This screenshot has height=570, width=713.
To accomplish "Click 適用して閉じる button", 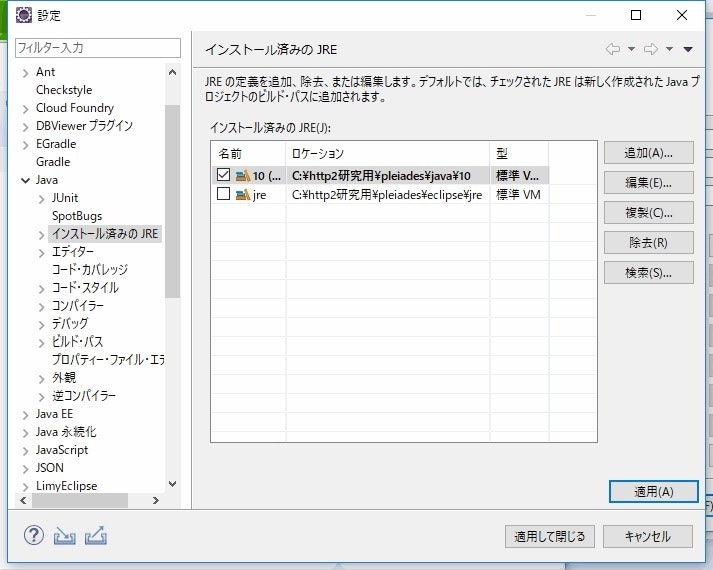I will click(549, 537).
